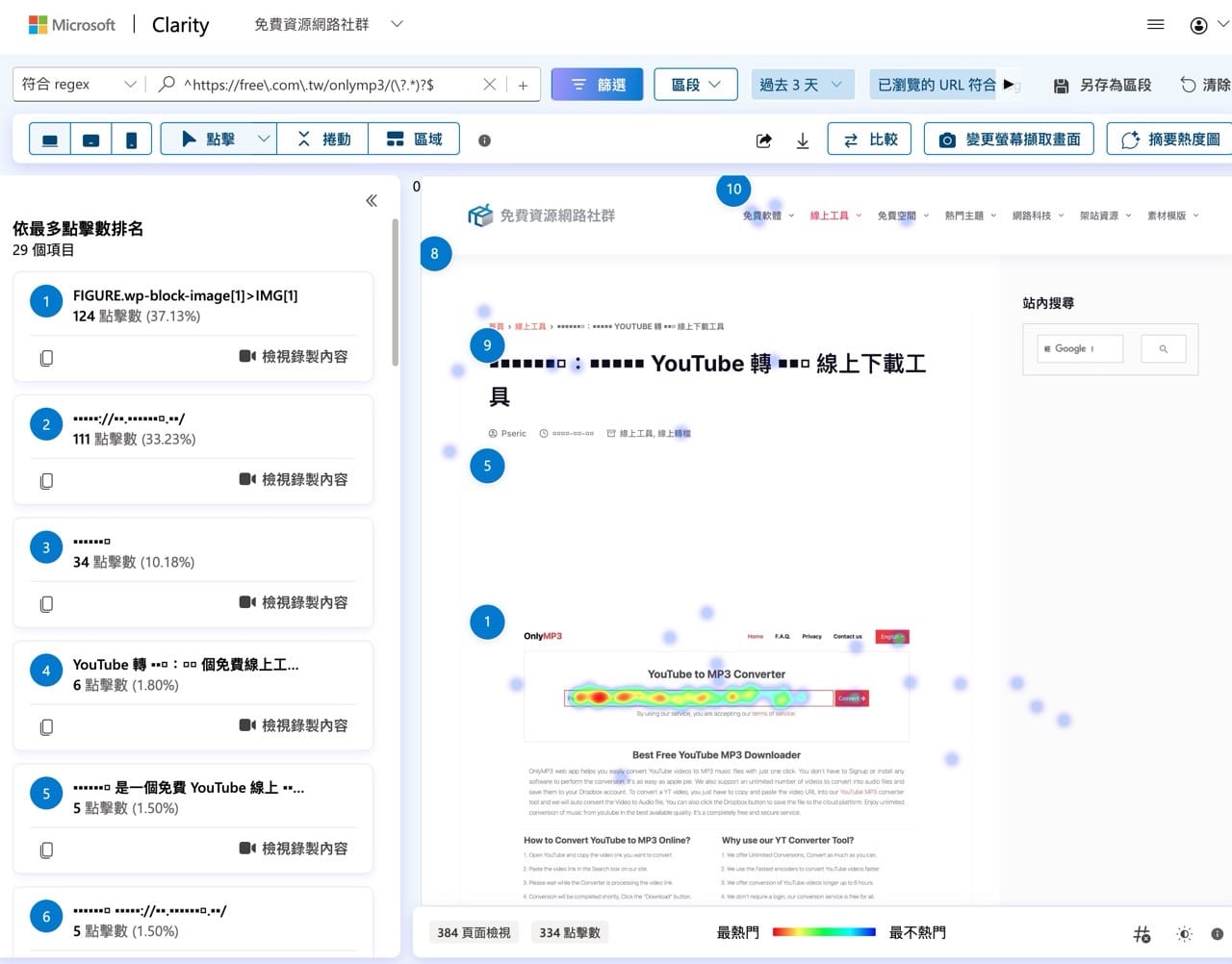Click heatmap marker 10 on navigation

pos(733,189)
